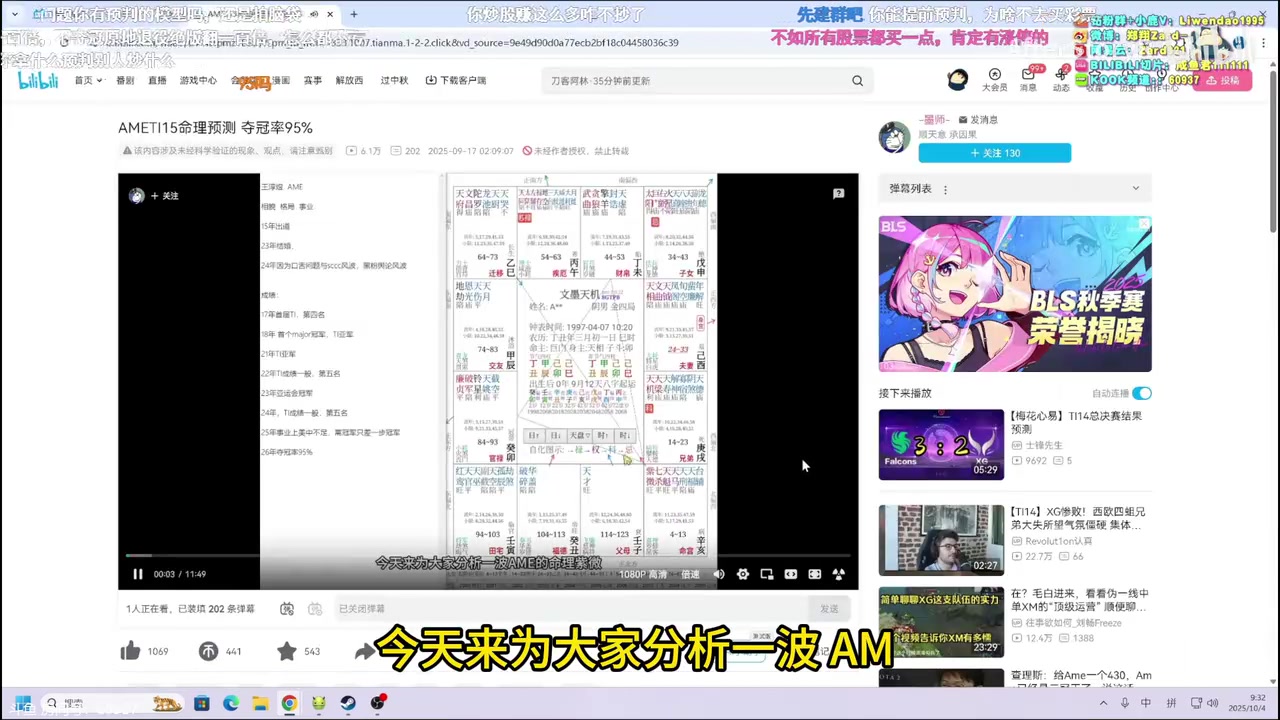Toggle danmaku display switch below video

coord(287,608)
